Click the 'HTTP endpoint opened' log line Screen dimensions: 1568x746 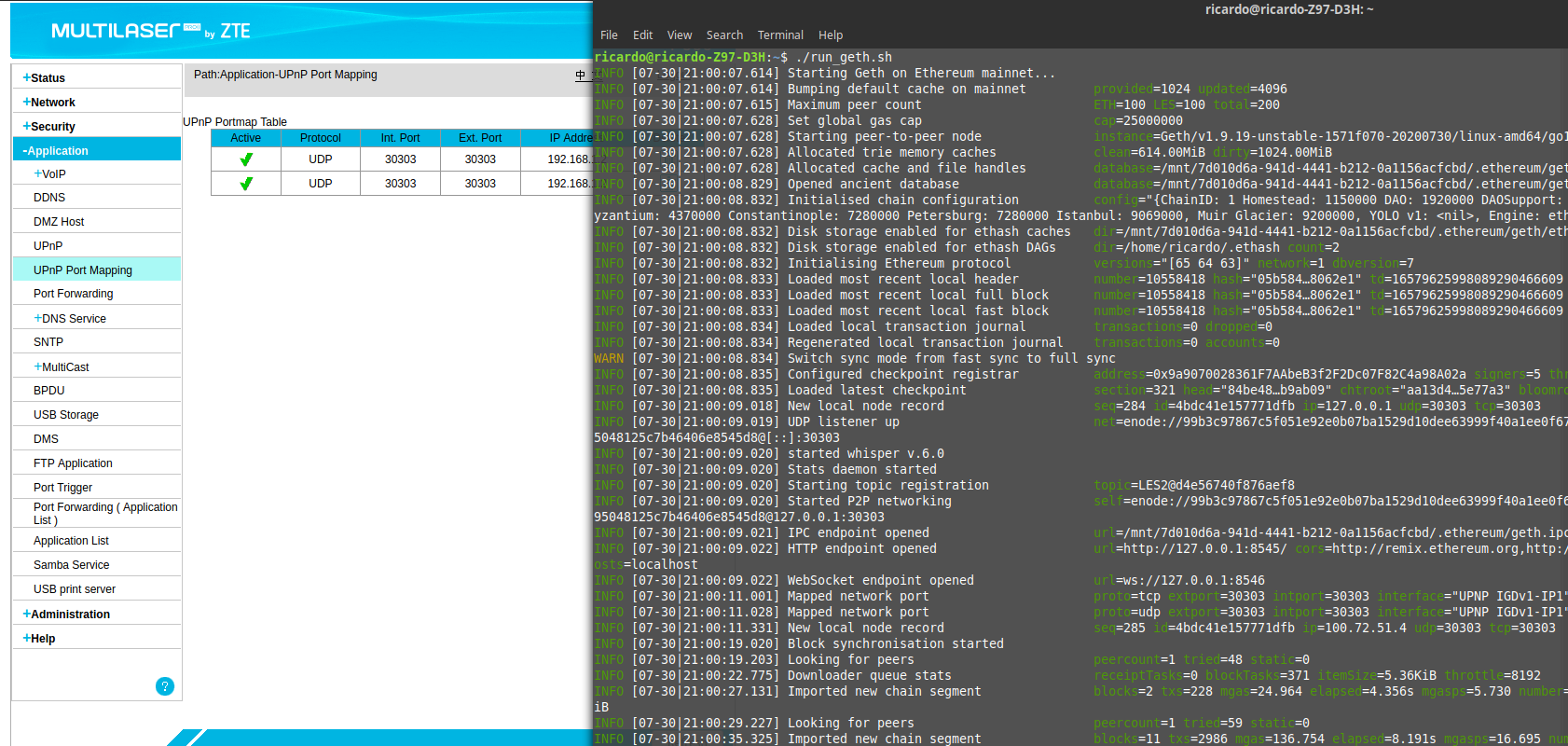[x=861, y=548]
